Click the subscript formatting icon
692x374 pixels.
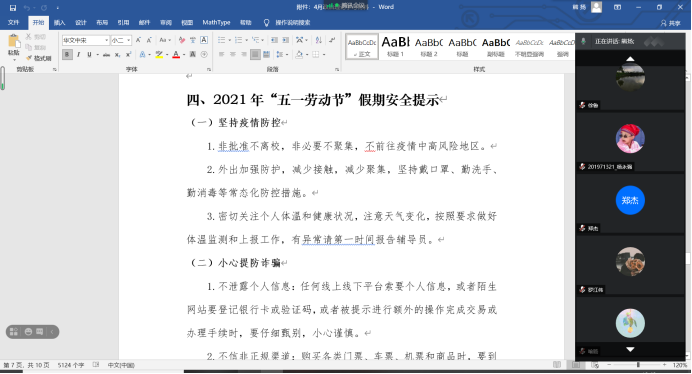[x=117, y=55]
